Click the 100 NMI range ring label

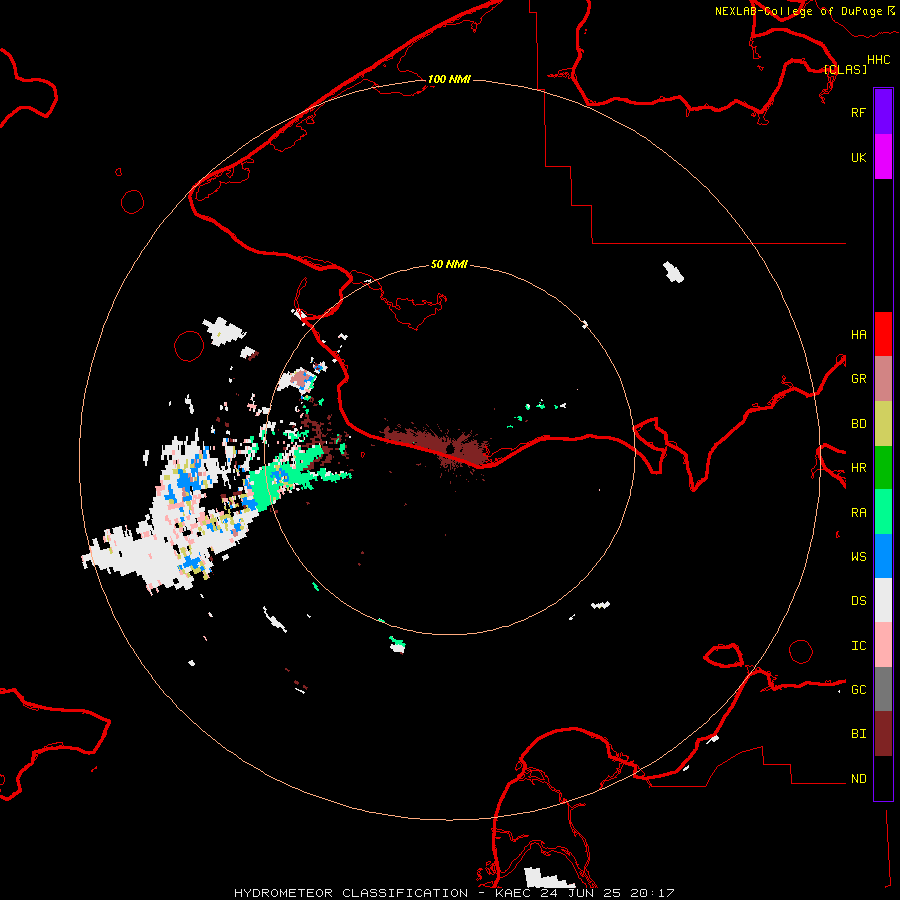point(449,79)
